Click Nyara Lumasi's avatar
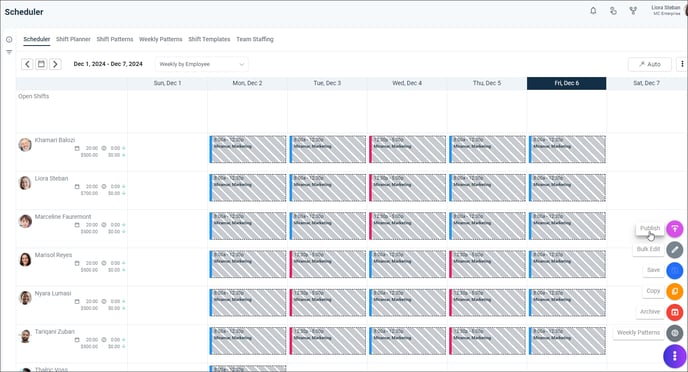Image resolution: width=688 pixels, height=372 pixels. [x=25, y=297]
